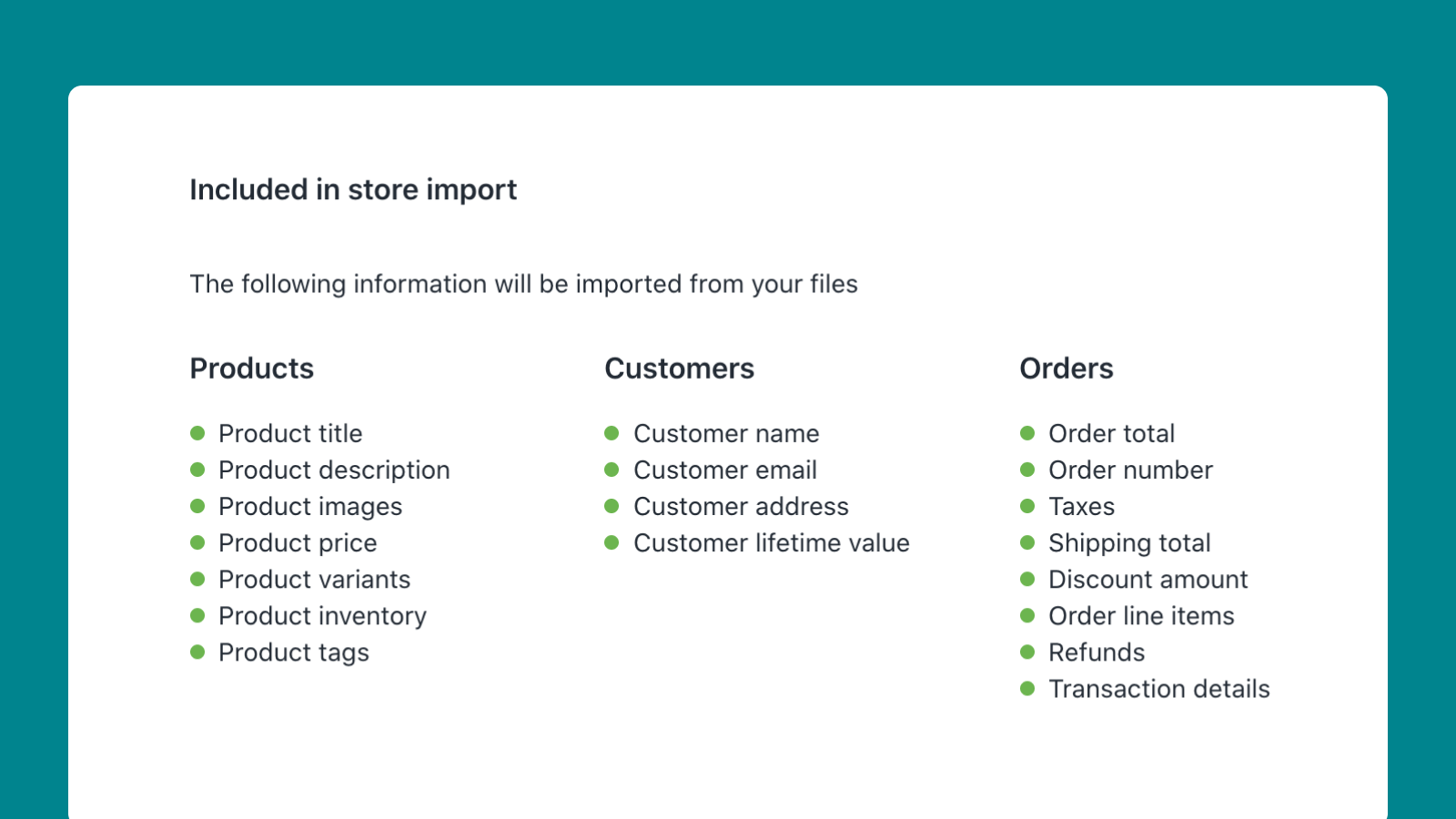Click the Discount amount list entry

(x=1148, y=580)
